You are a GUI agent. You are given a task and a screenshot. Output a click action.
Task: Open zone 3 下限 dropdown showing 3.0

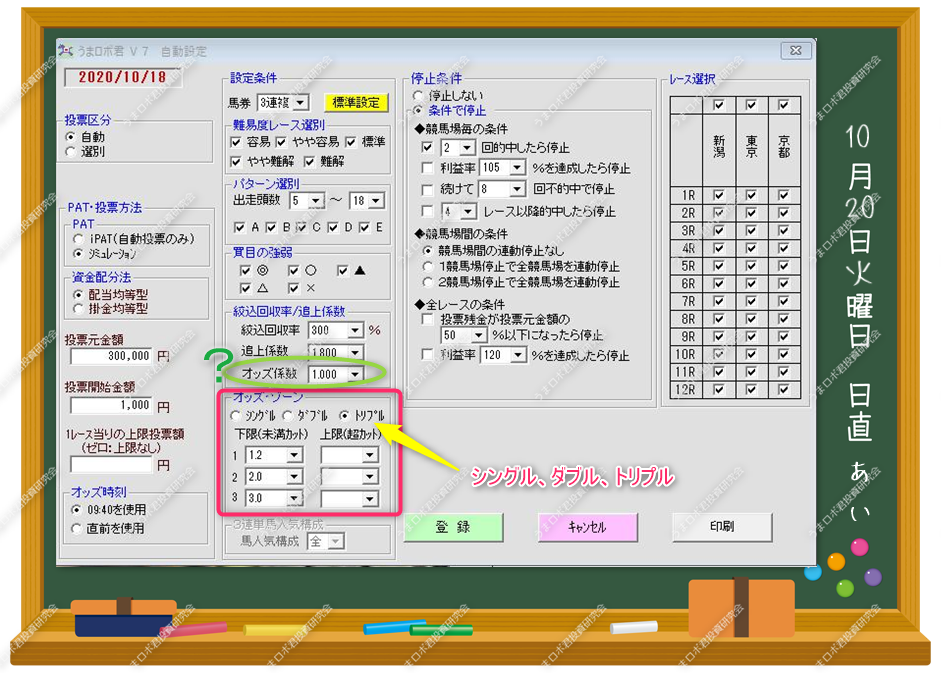pyautogui.click(x=294, y=498)
